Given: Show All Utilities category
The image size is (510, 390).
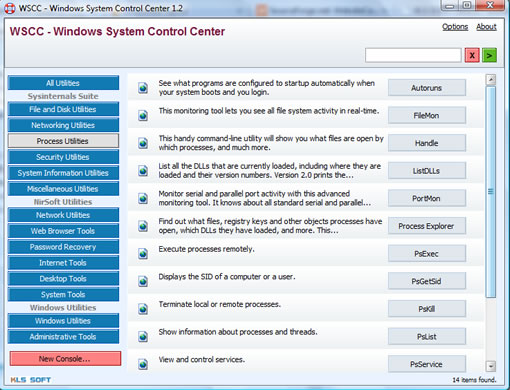Looking at the screenshot, I should pos(63,83).
